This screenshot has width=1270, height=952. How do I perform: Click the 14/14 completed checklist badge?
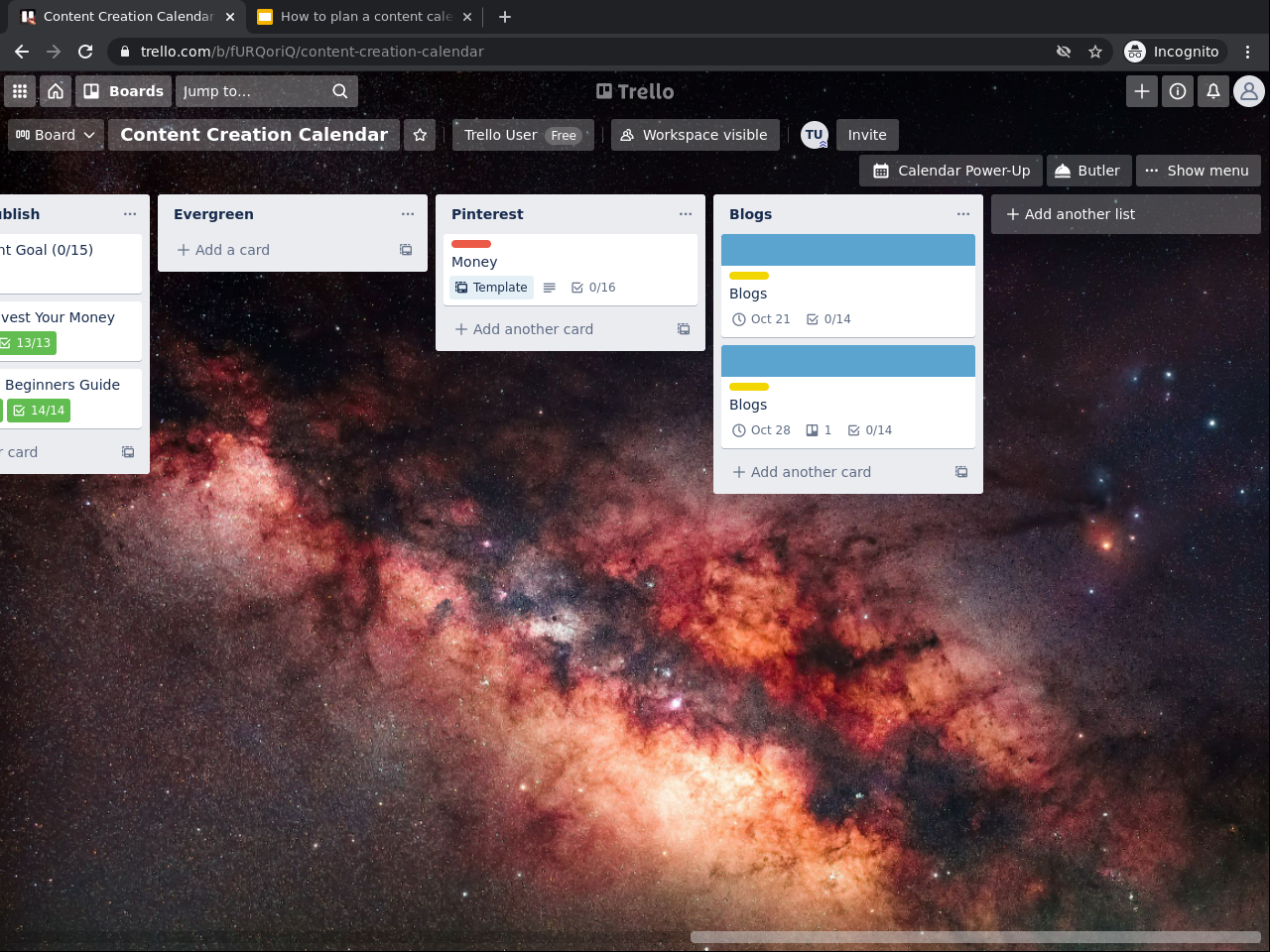click(39, 411)
